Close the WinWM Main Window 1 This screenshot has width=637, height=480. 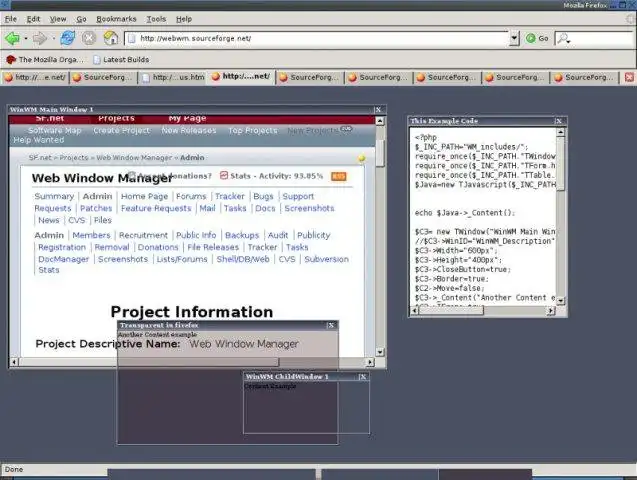tap(378, 110)
